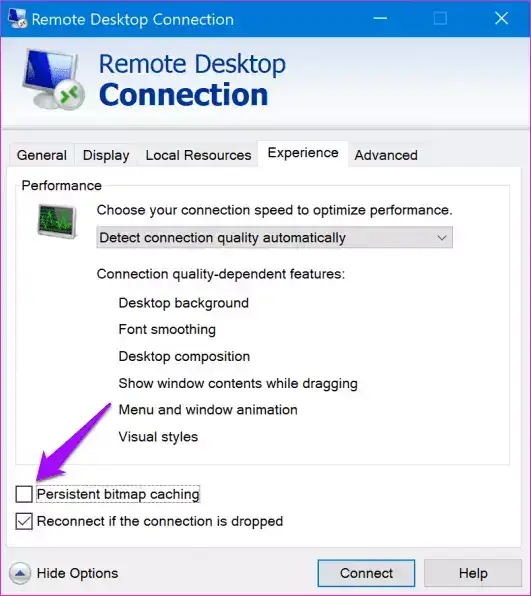
Task: Go to the Local Resources tab
Action: [x=198, y=155]
